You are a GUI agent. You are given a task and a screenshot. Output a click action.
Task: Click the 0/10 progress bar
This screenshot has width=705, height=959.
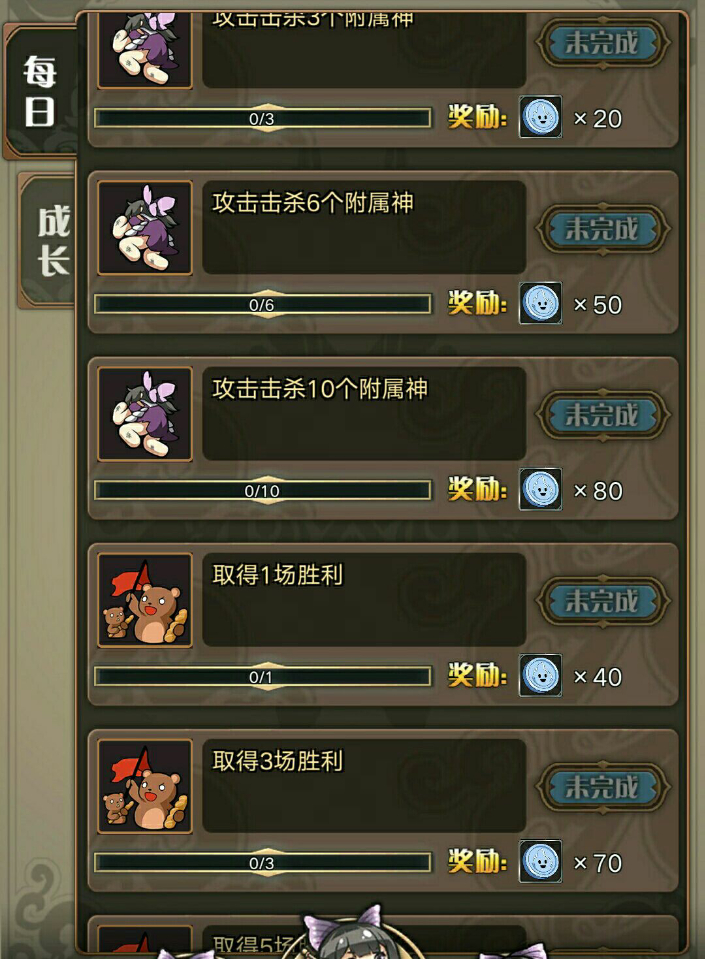point(262,490)
